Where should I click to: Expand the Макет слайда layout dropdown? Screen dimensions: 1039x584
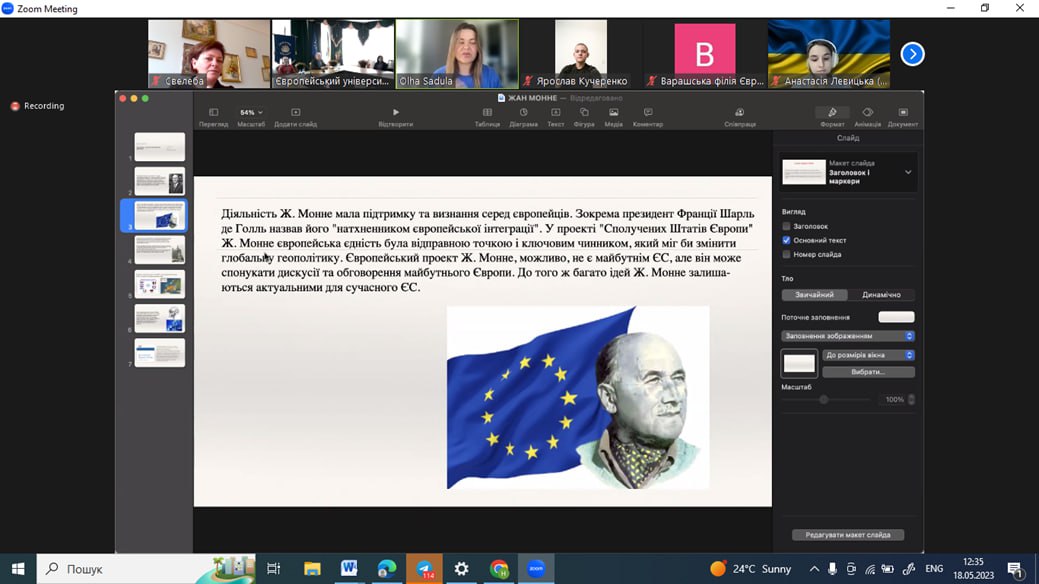pos(908,173)
